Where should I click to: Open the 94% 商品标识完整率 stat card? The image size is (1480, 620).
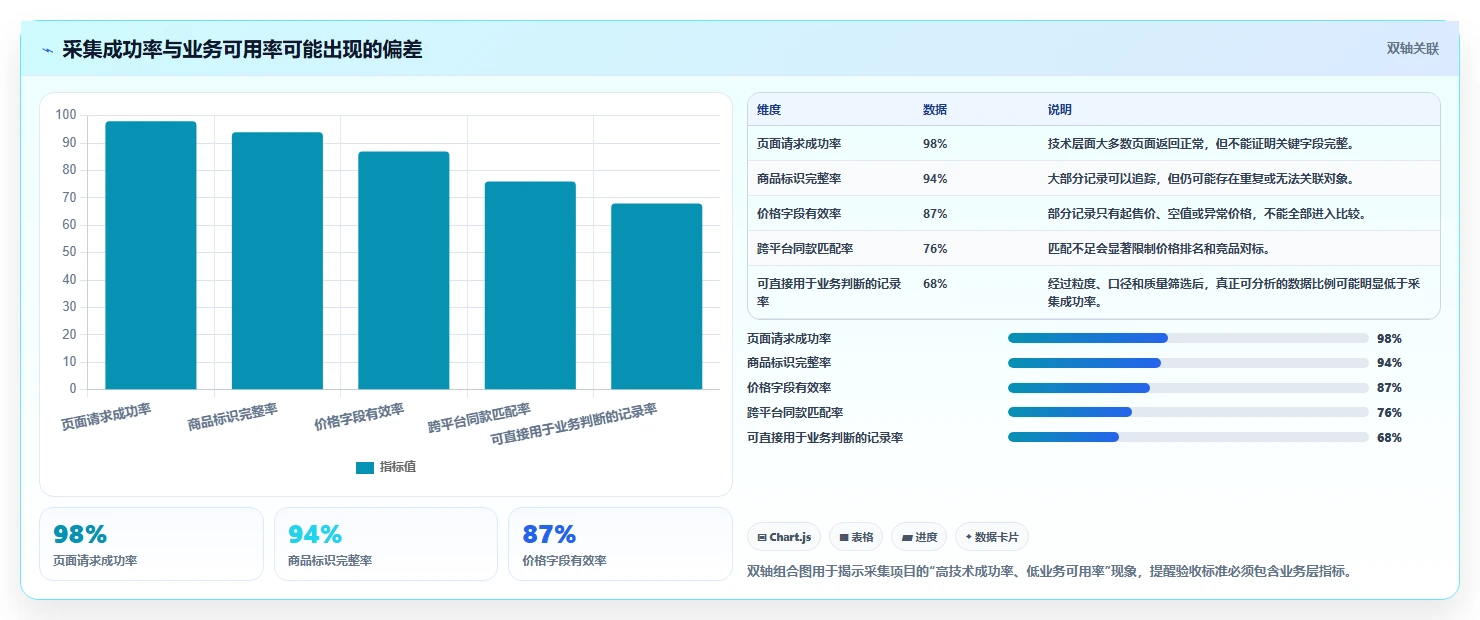click(x=386, y=544)
